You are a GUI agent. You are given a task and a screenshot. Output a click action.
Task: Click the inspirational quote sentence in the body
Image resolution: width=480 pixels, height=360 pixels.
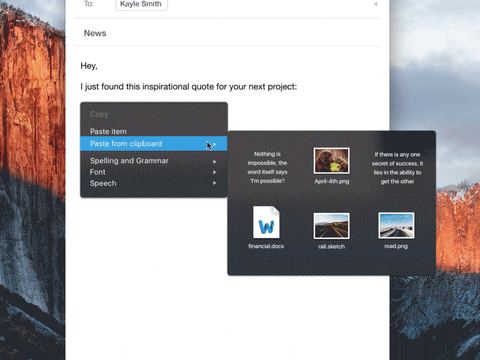pos(188,87)
